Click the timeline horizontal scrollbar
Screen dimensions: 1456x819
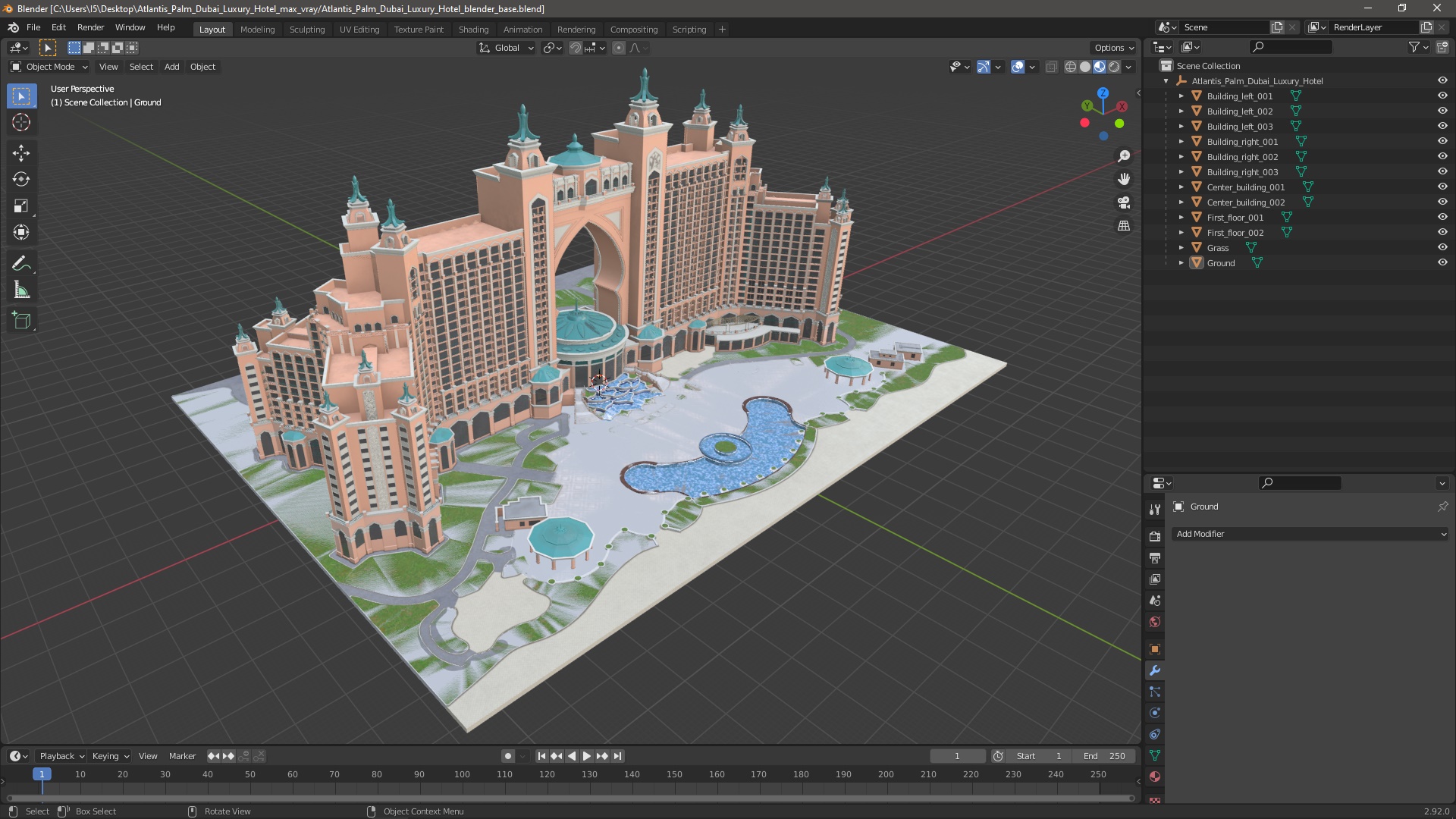[570, 799]
